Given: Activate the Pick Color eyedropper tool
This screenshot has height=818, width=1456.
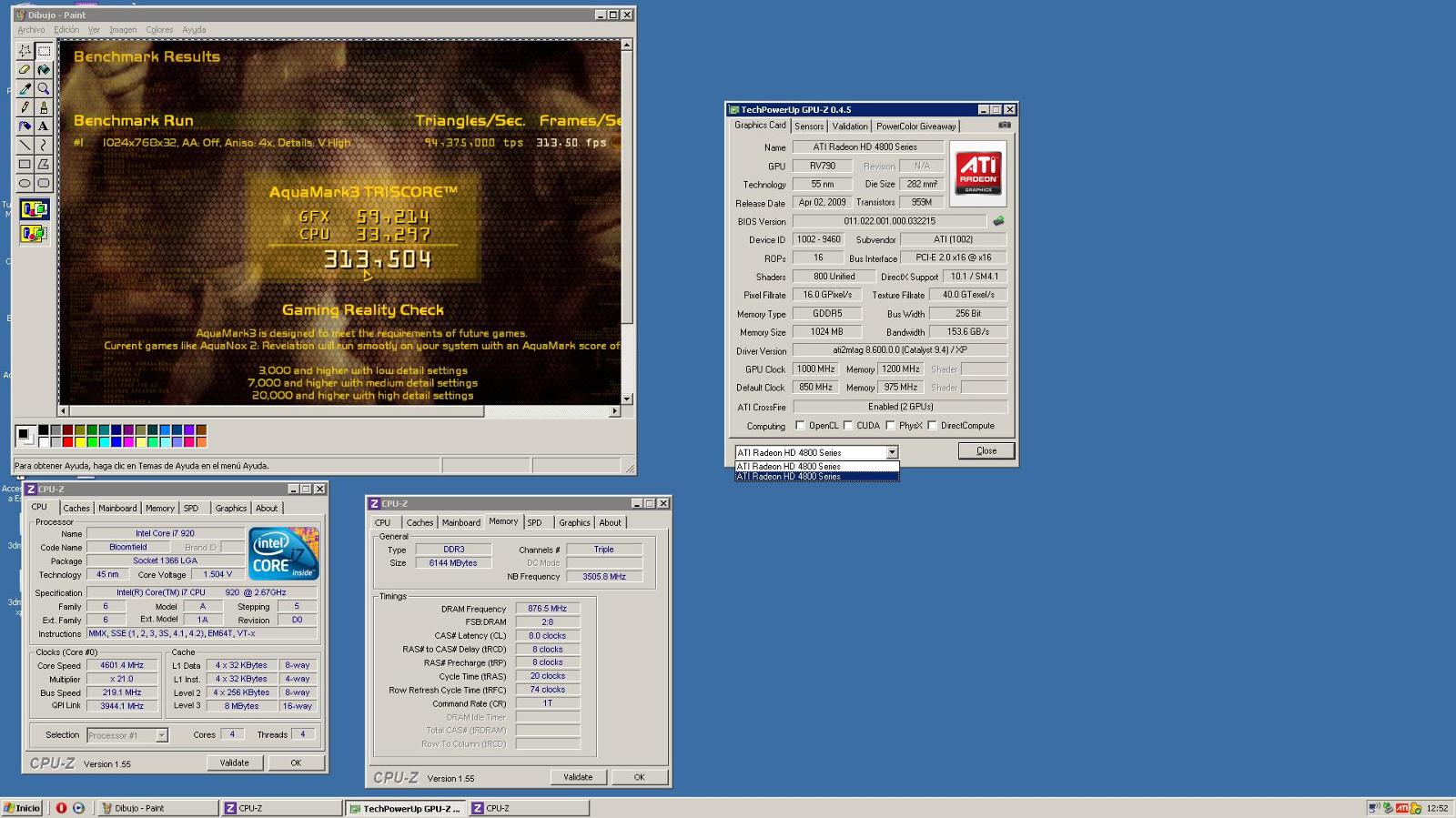Looking at the screenshot, I should tap(25, 88).
